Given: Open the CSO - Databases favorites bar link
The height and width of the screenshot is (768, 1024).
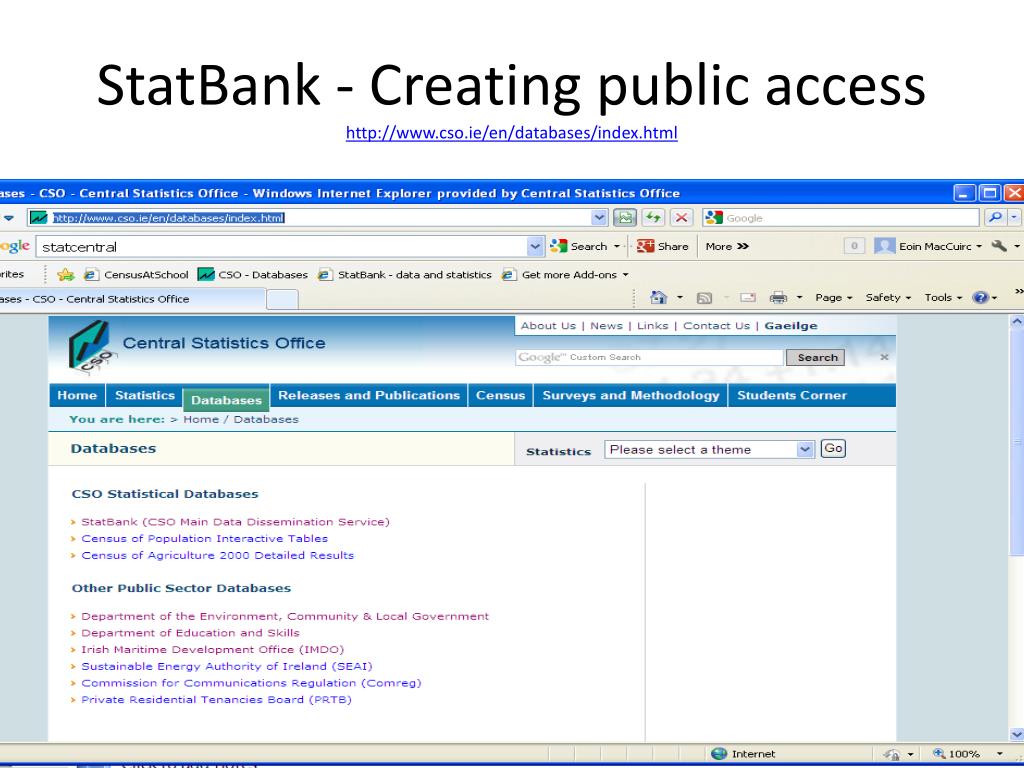Looking at the screenshot, I should pos(253,275).
